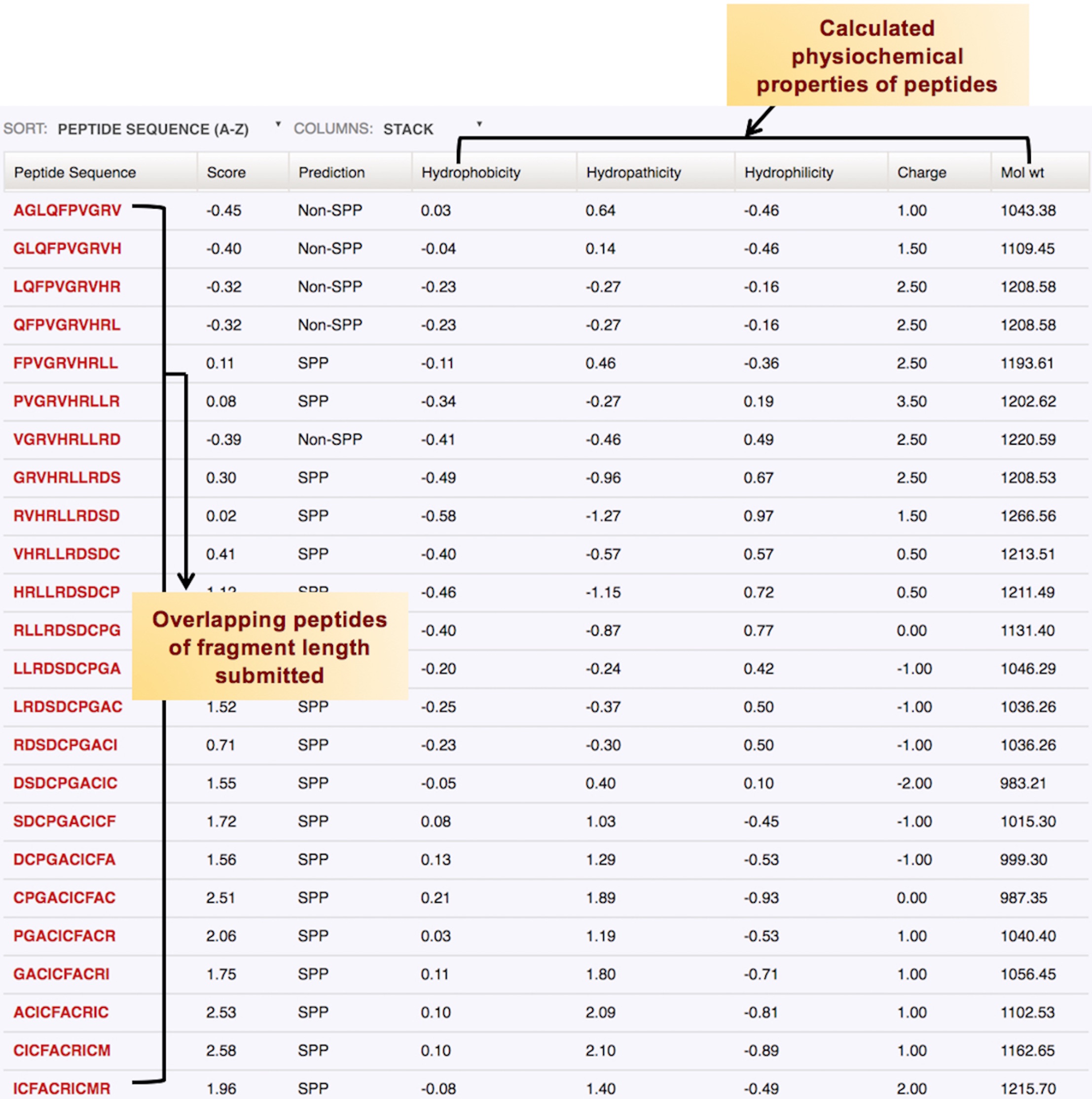Click the Charge column header
The width and height of the screenshot is (1092, 1099).
coord(921,173)
